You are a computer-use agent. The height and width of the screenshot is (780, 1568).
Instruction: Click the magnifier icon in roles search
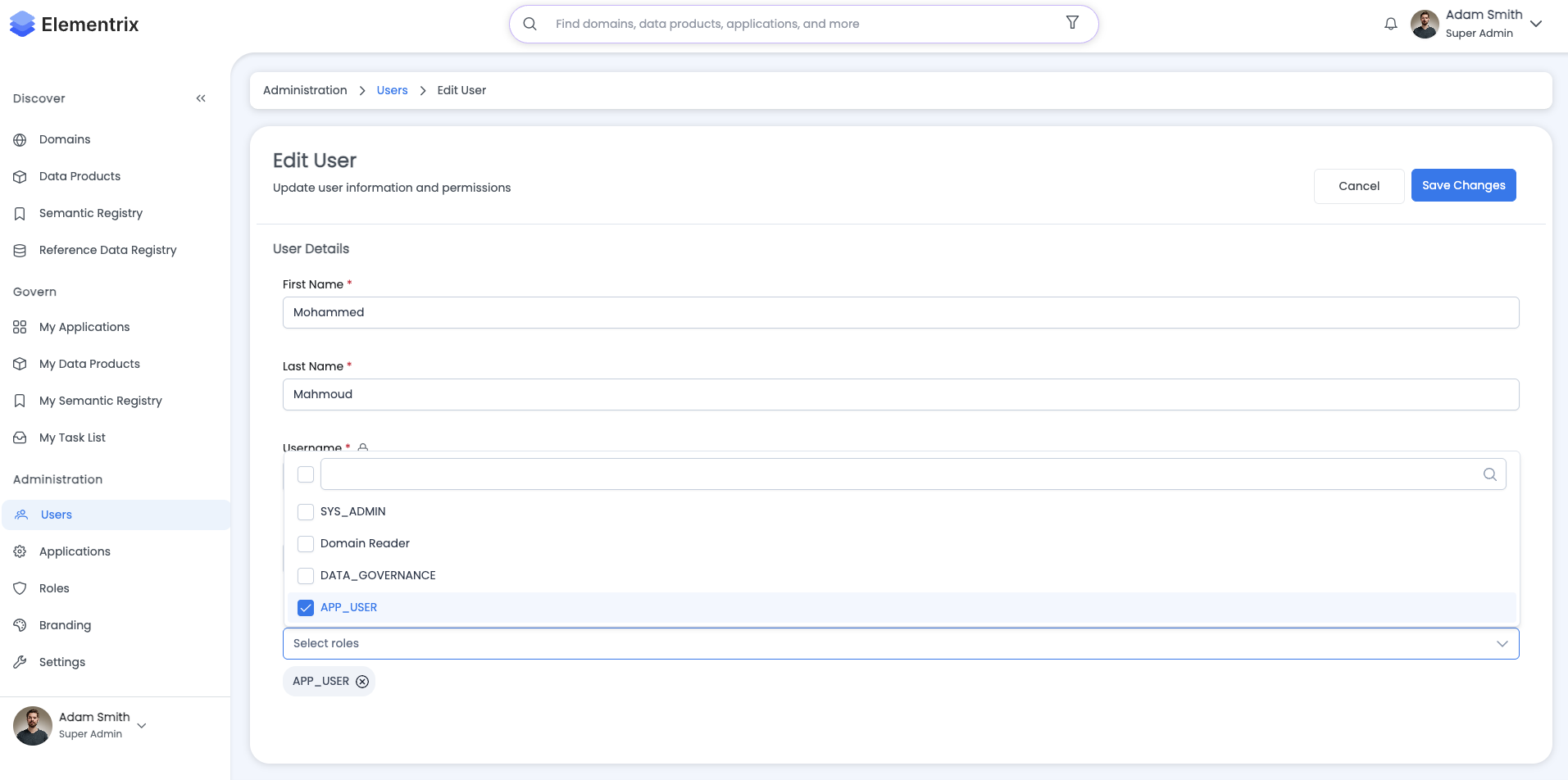tap(1489, 474)
